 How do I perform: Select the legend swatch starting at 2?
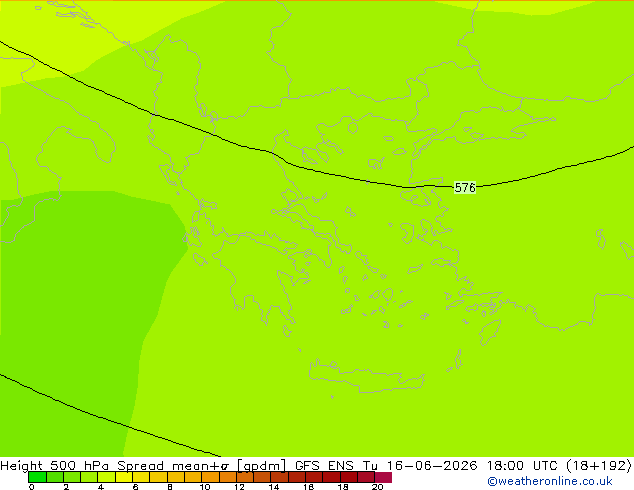(x=72, y=477)
